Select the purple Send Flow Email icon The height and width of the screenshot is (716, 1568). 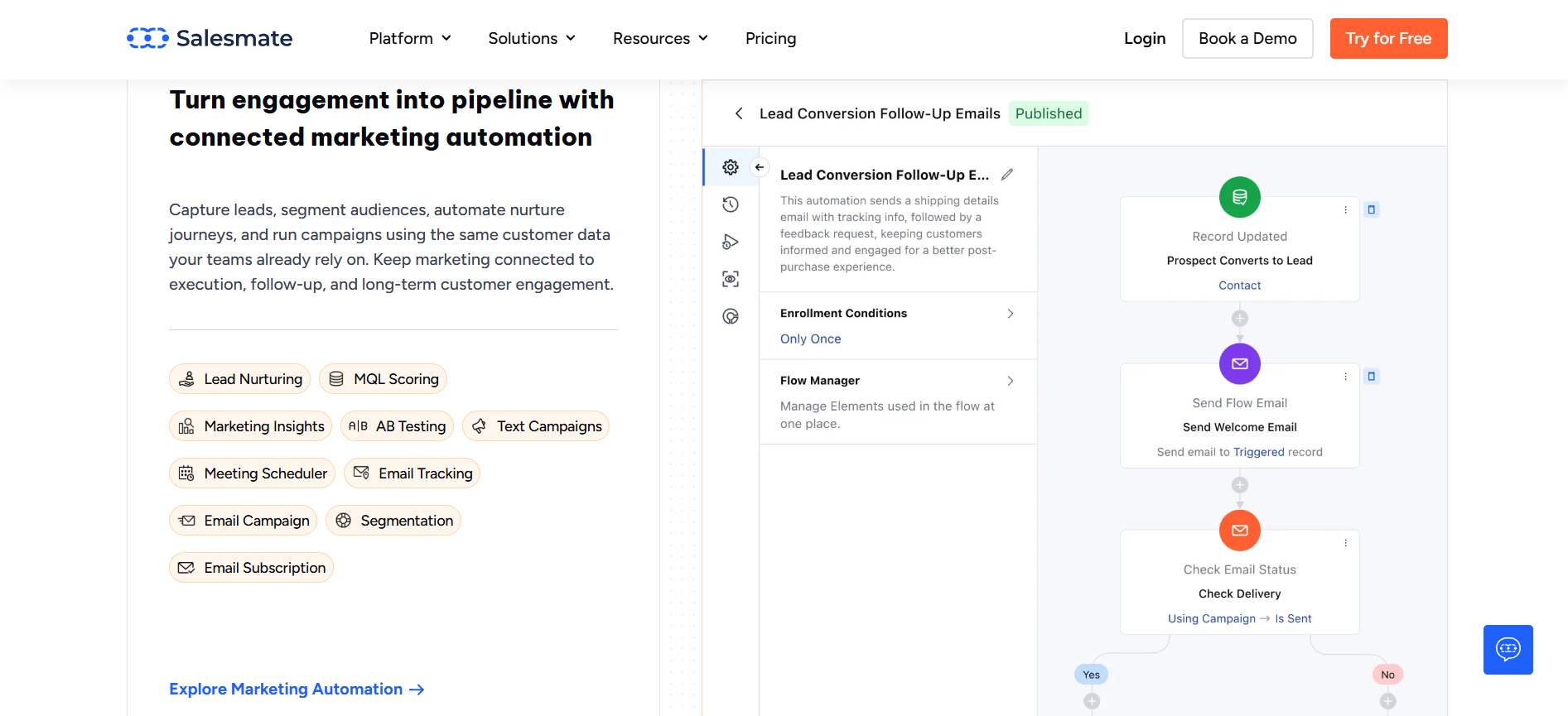(1239, 363)
